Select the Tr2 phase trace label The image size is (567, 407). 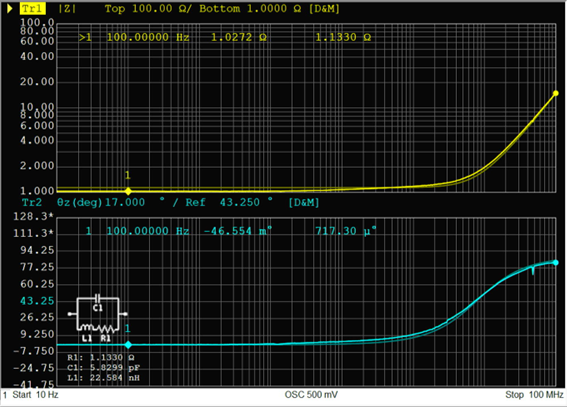32,202
